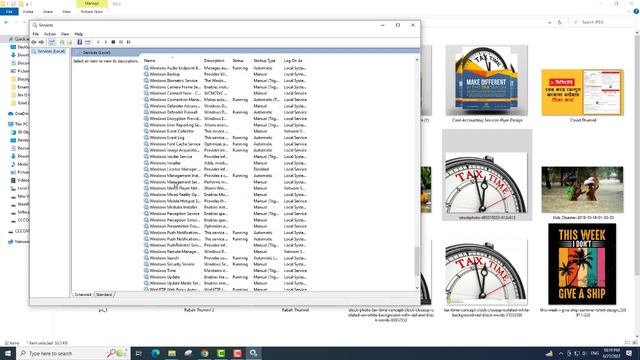Click the Stop Service square icon
Screen dimensions: 640x360
tap(113, 42)
